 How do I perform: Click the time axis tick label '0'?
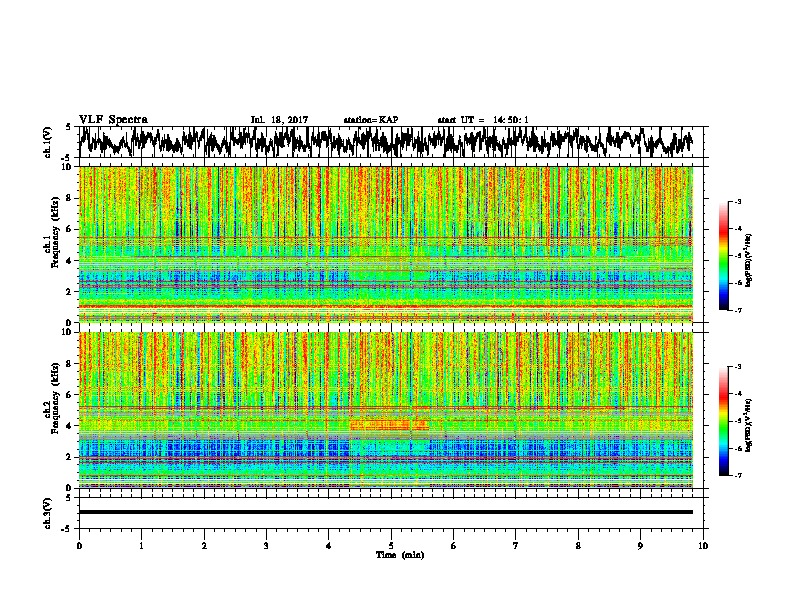pos(79,546)
